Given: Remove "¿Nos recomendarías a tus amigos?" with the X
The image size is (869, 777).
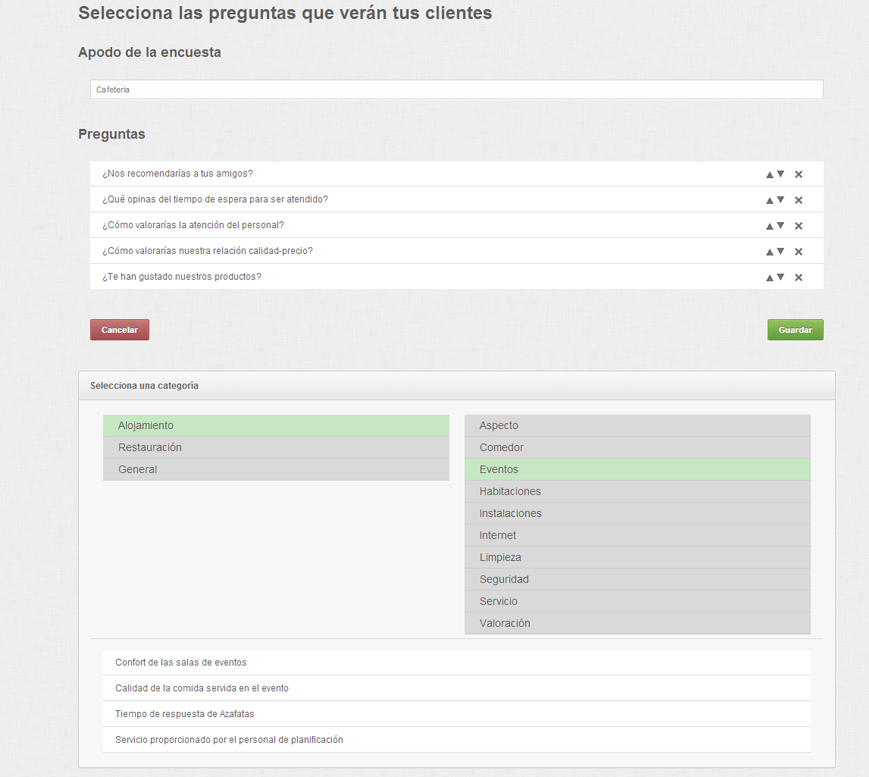Looking at the screenshot, I should pyautogui.click(x=798, y=173).
